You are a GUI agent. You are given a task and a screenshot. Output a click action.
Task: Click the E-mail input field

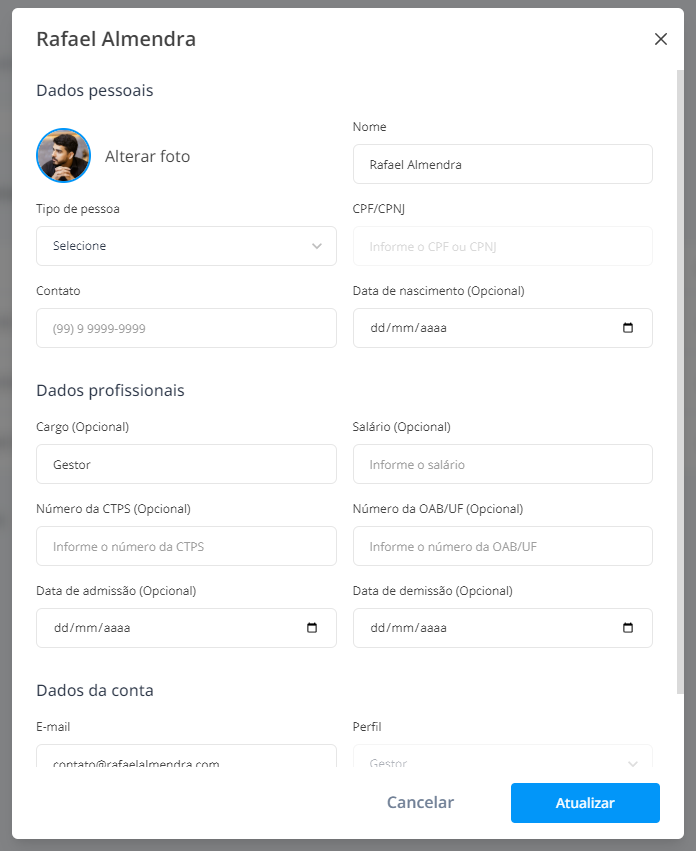(x=186, y=756)
